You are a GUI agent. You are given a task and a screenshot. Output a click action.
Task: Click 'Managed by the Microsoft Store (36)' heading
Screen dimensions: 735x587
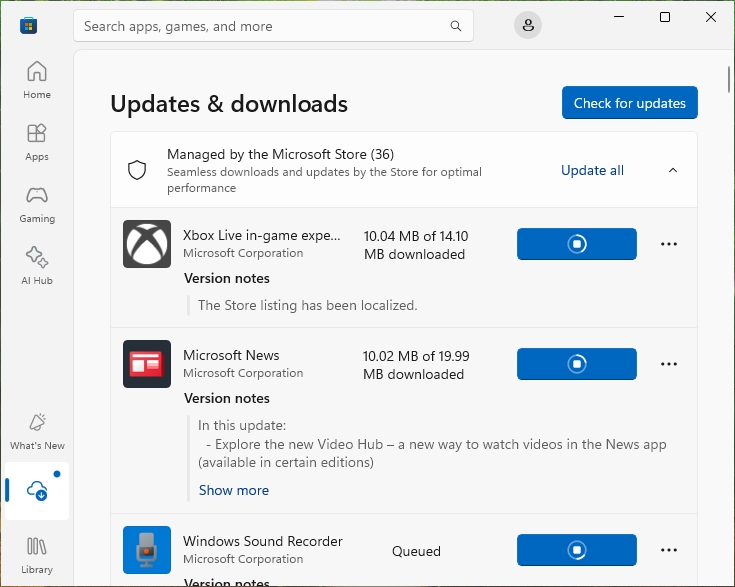pyautogui.click(x=280, y=154)
